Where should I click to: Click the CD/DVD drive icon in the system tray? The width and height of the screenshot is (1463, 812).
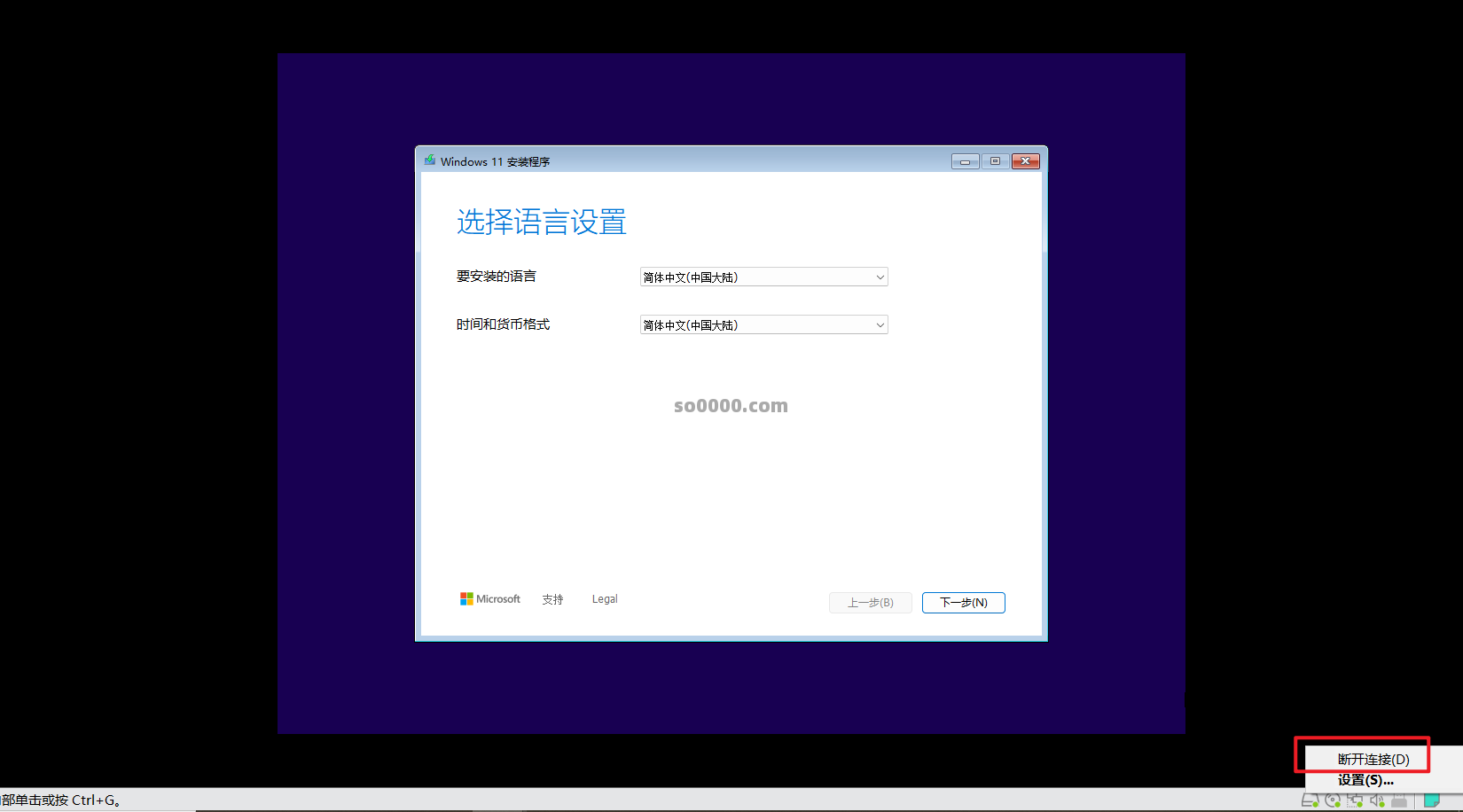pos(1333,800)
